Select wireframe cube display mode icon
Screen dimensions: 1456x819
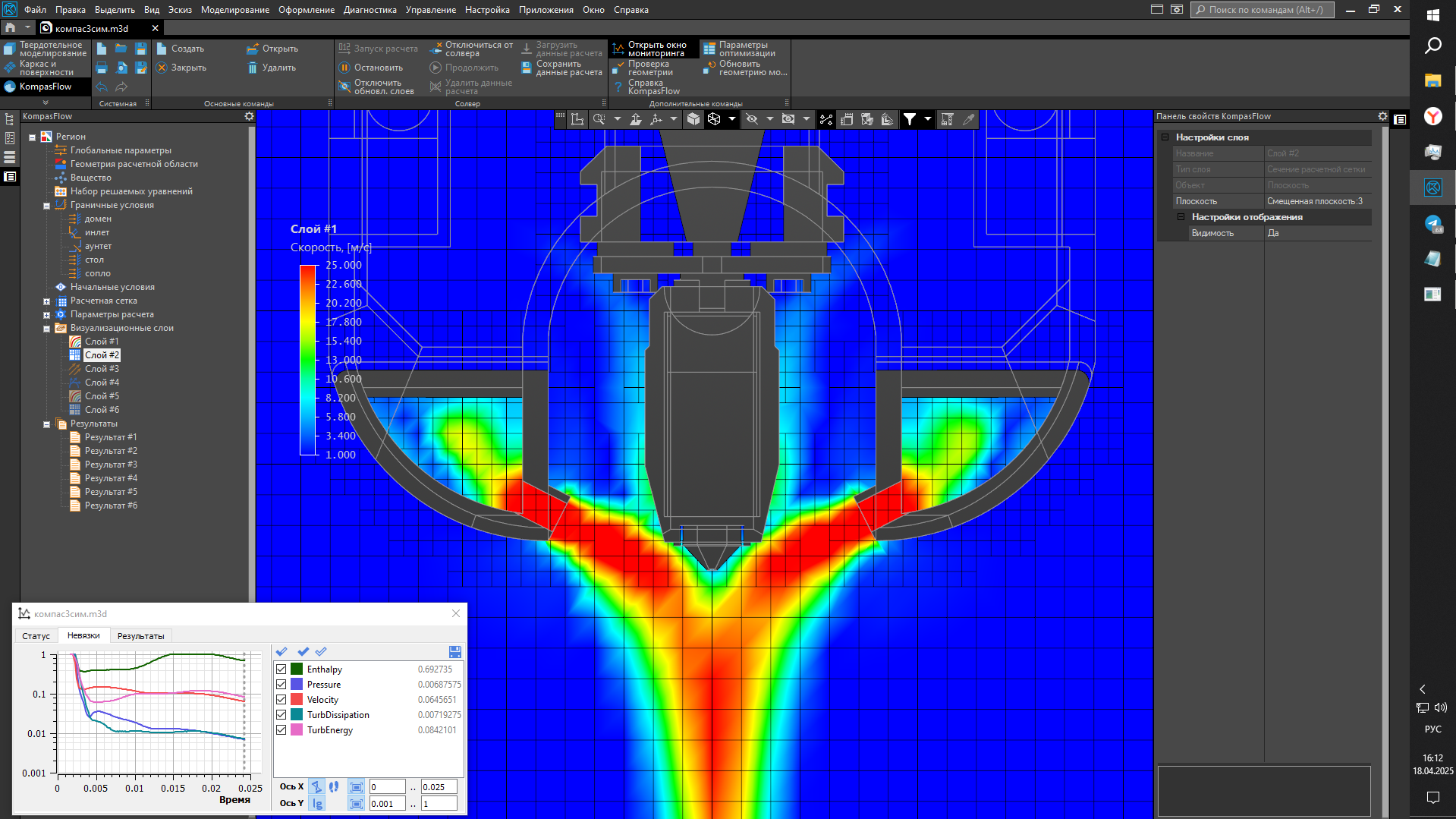click(x=714, y=119)
